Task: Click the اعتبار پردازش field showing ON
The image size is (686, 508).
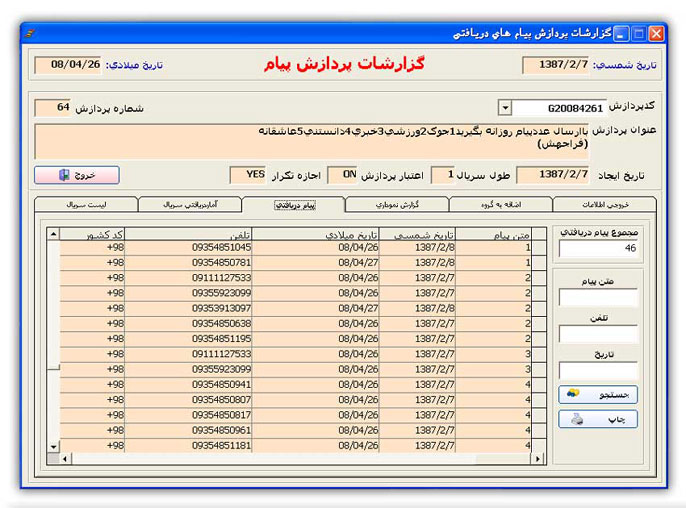Action: (343, 175)
